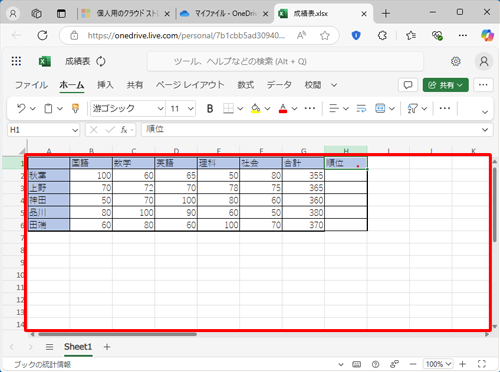Select the Format Painter brush icon
The image size is (500, 372).
(x=75, y=108)
